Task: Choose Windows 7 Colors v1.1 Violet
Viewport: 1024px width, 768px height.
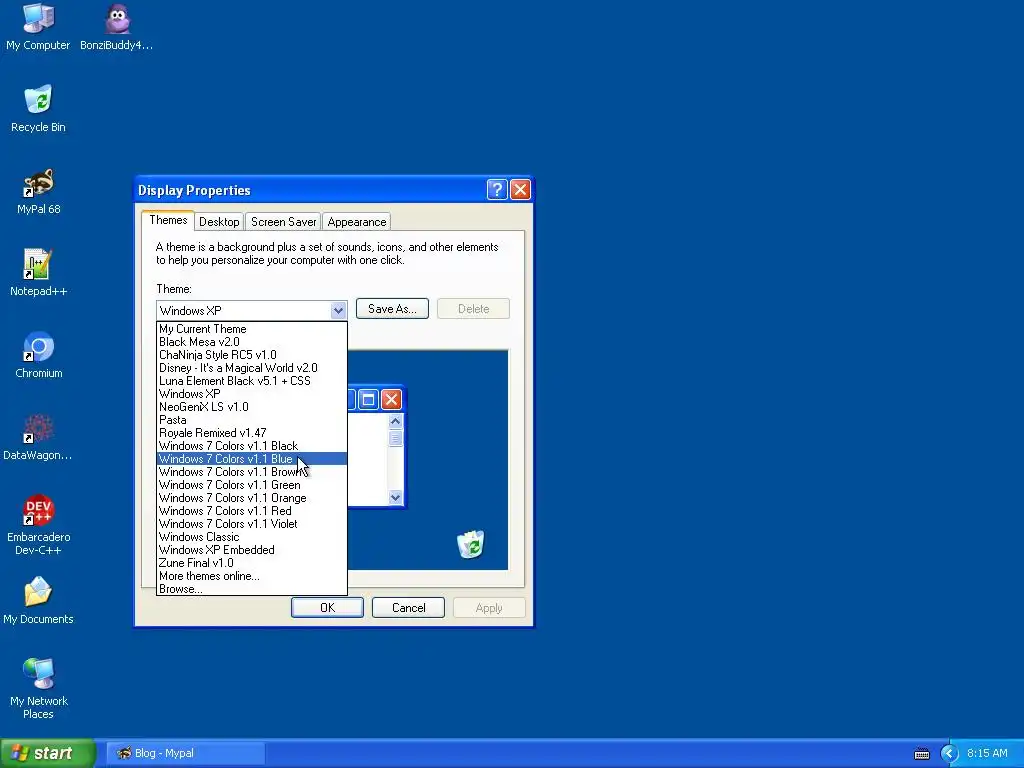Action: tap(251, 524)
